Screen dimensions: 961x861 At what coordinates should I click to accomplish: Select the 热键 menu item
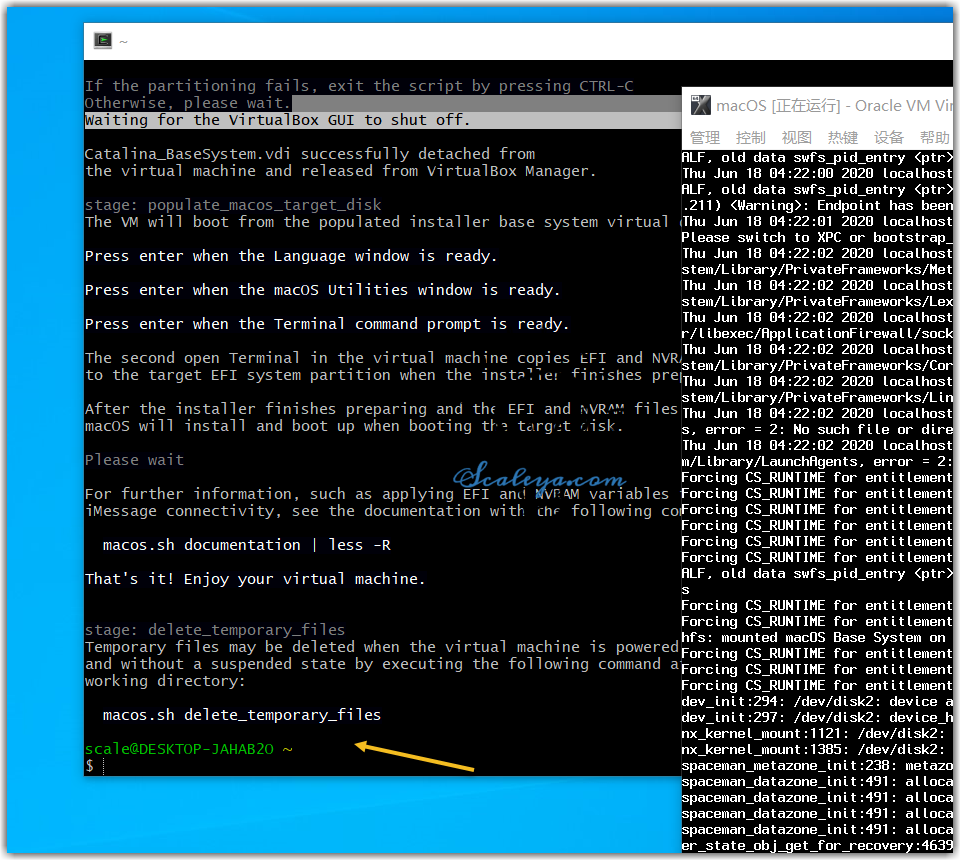coord(842,138)
